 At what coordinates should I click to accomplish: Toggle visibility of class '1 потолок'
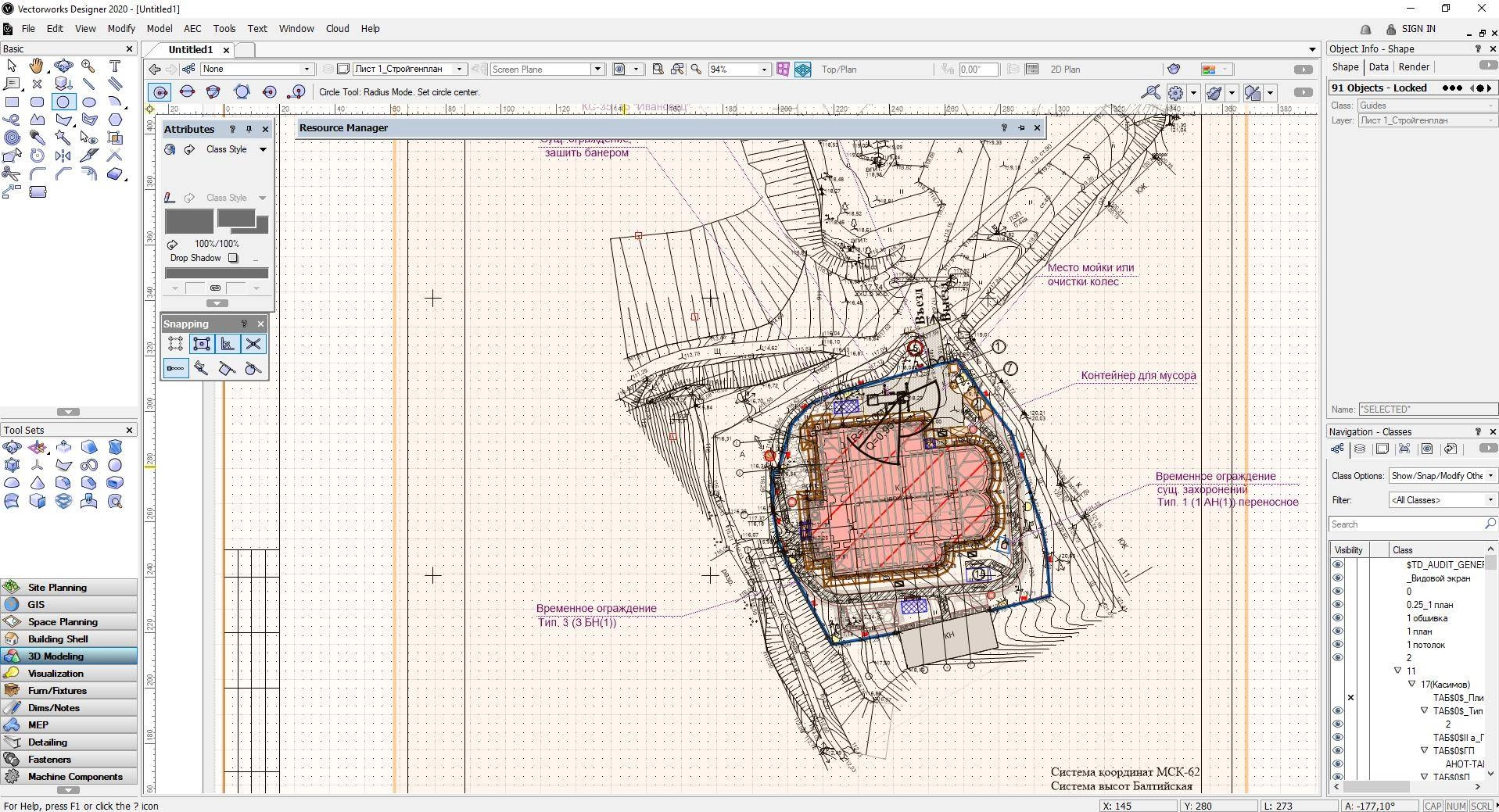coord(1337,645)
